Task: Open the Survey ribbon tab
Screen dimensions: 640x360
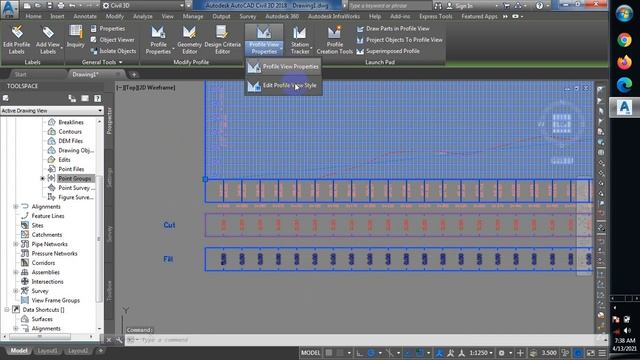Action: pos(247,16)
